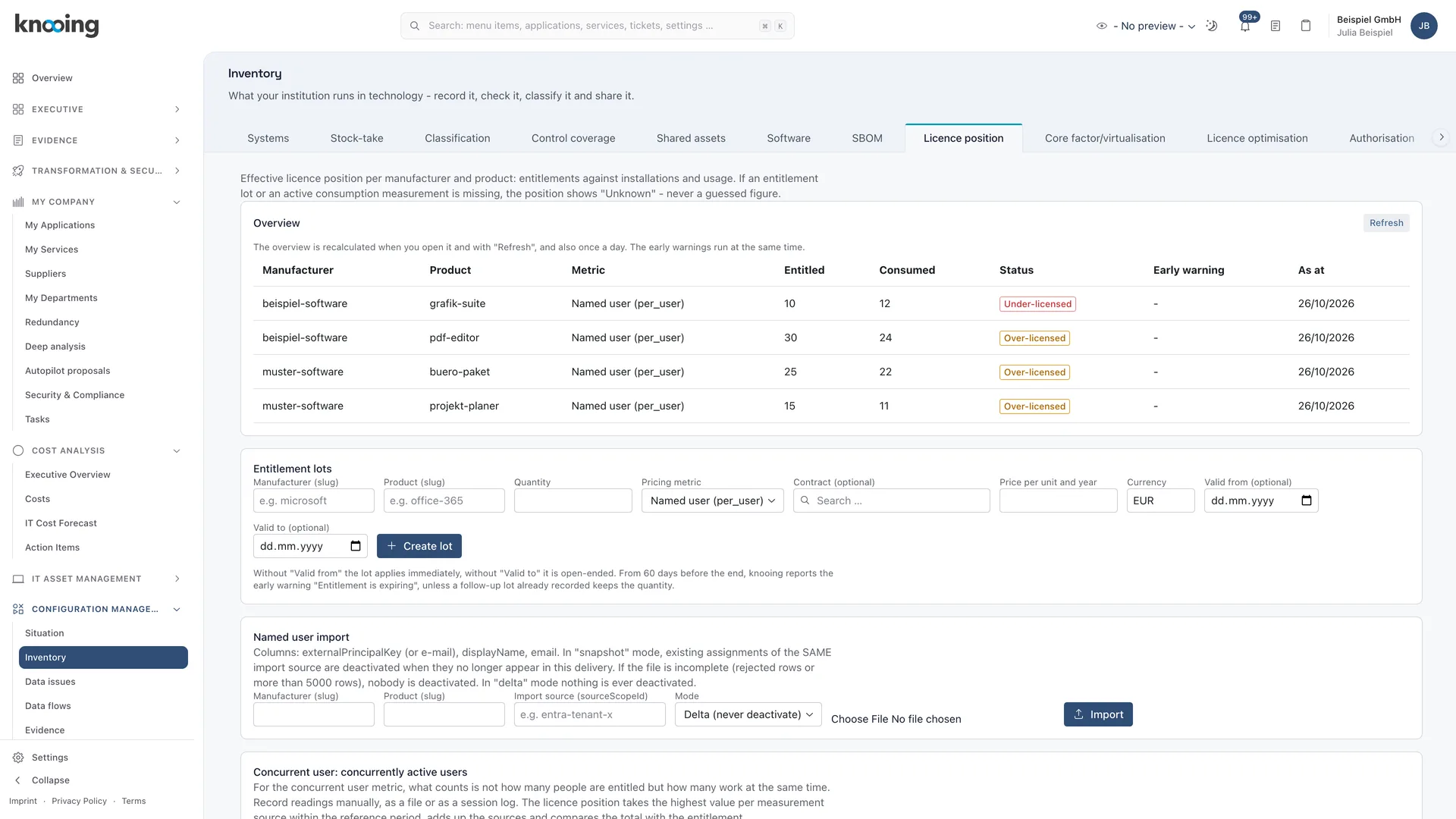Expand the Executive menu section

tap(177, 109)
